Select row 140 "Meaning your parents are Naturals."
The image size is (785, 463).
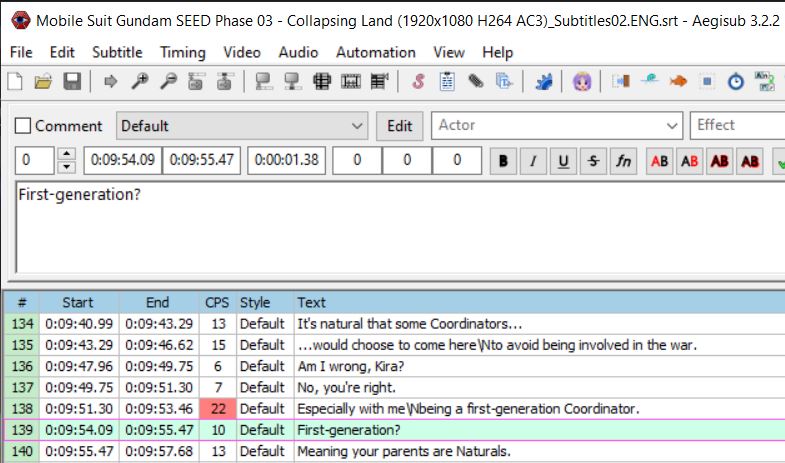(x=395, y=451)
